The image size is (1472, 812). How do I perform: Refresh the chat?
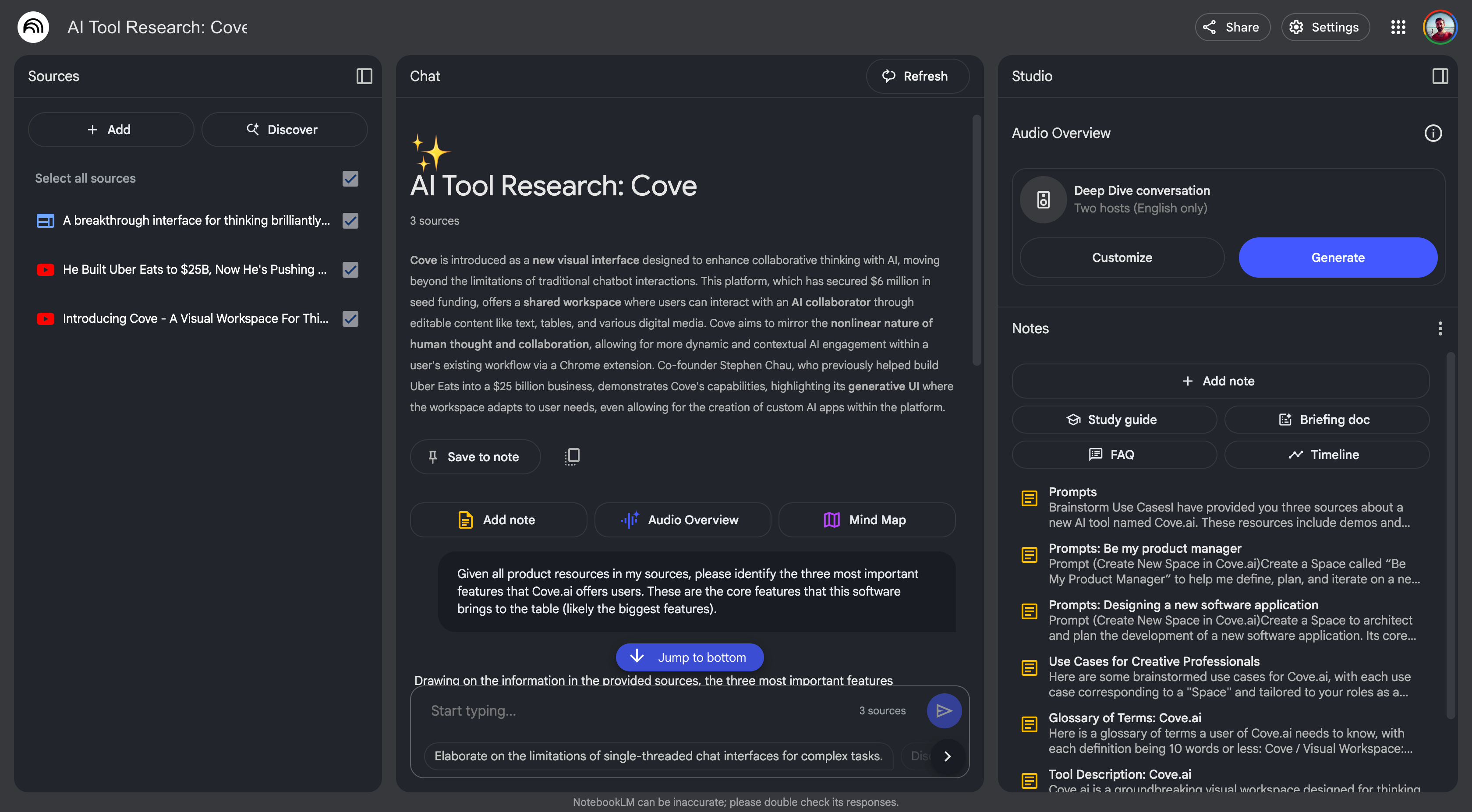coord(917,76)
